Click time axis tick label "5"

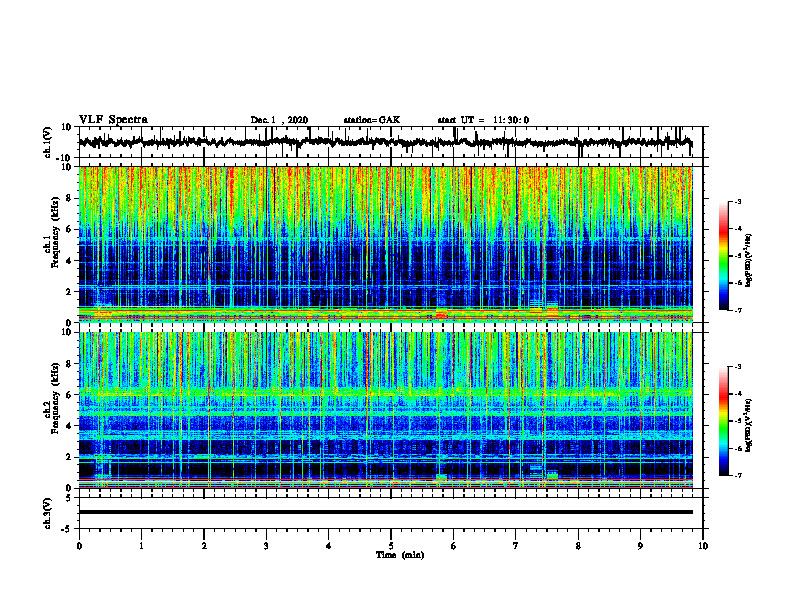[391, 546]
